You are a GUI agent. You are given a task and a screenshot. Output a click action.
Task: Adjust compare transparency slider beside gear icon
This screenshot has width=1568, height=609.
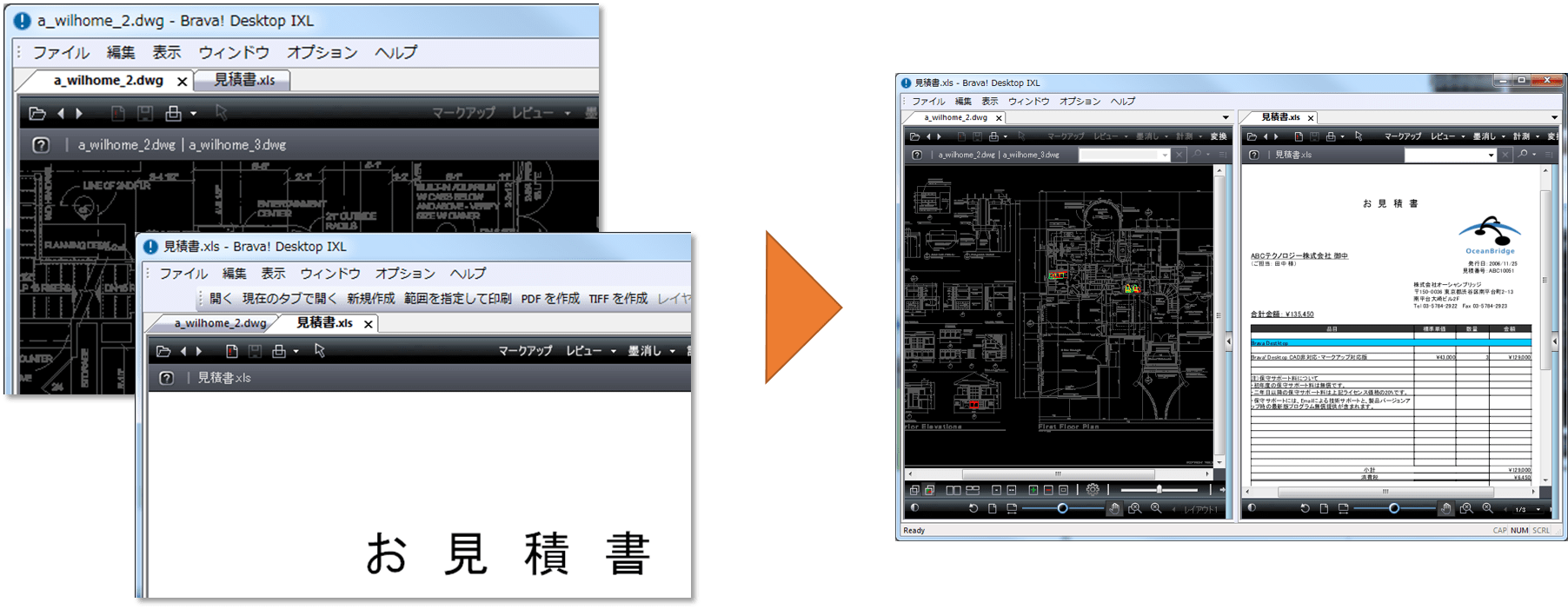click(1159, 490)
